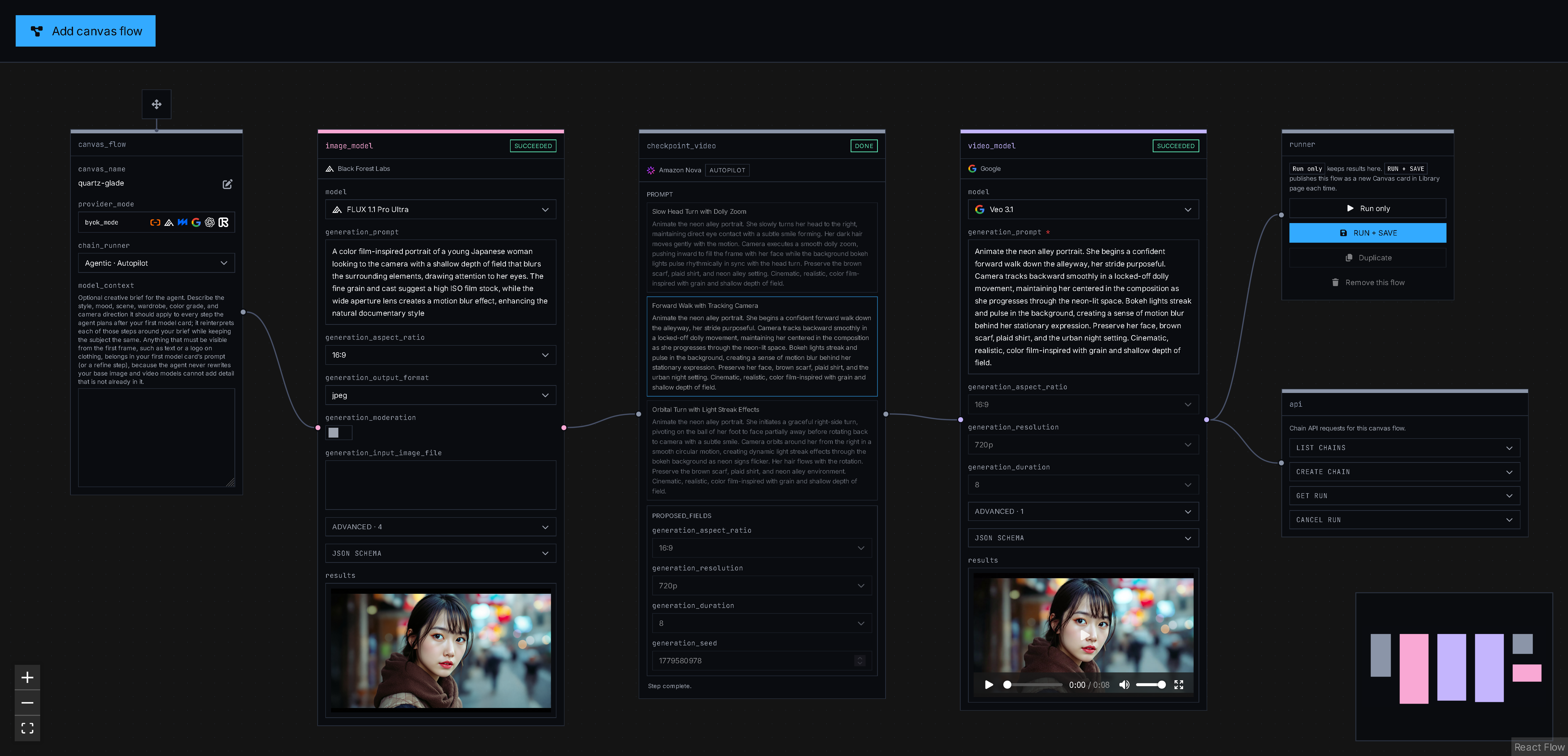Open the chain_runner Agentic · Autopilot dropdown
Image resolution: width=1568 pixels, height=756 pixels.
157,263
